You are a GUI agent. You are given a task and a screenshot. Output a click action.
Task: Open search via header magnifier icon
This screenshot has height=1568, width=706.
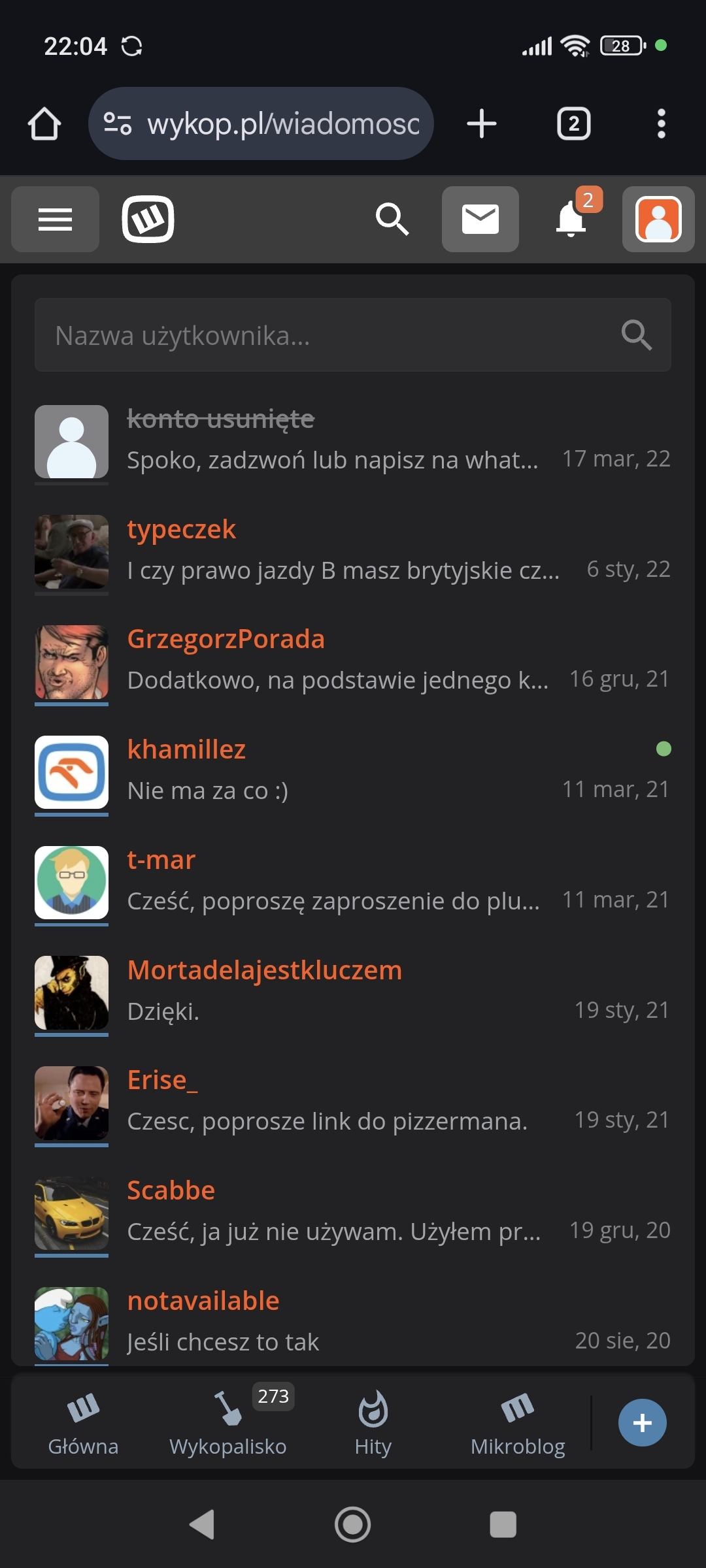(392, 219)
